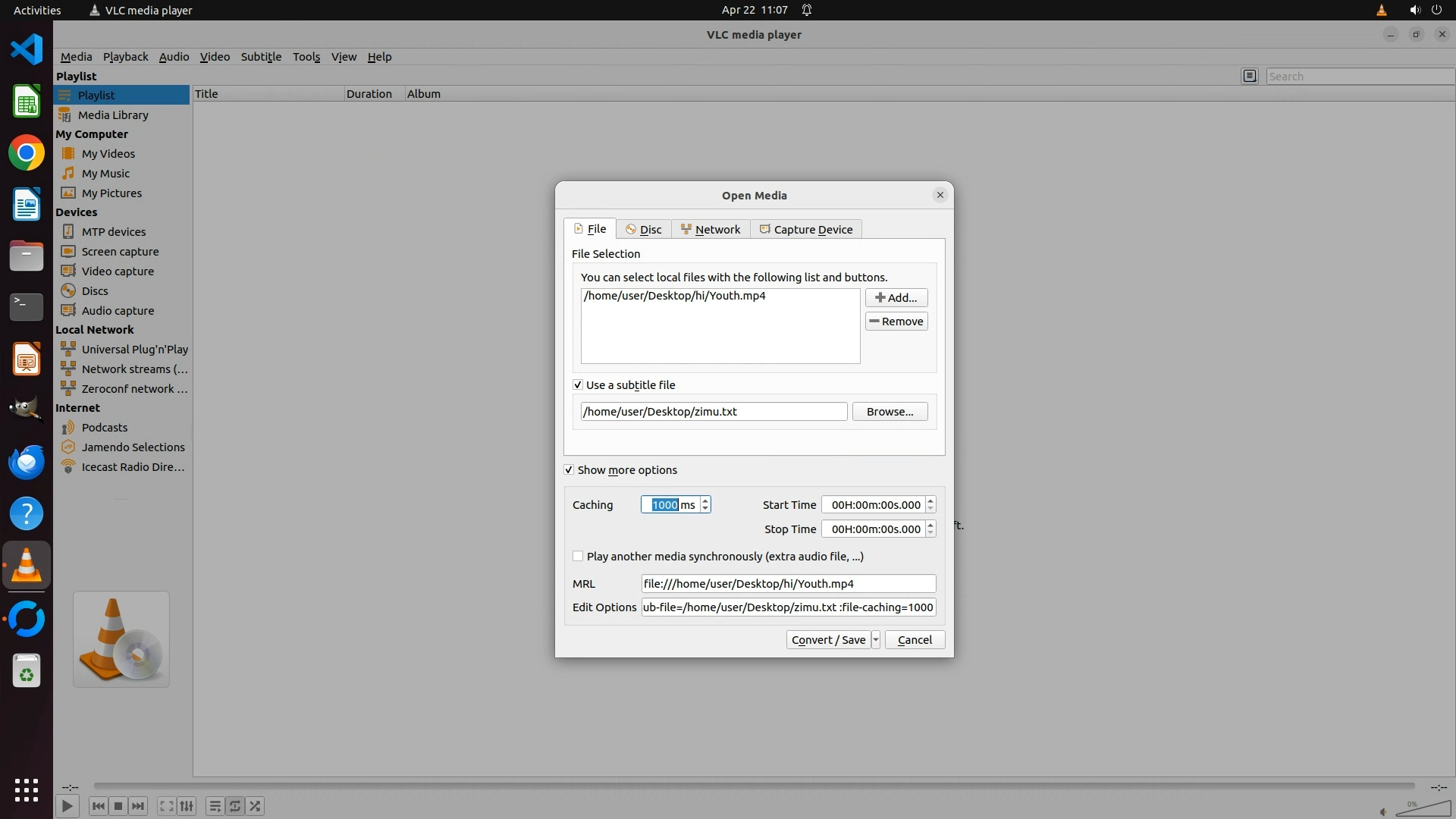This screenshot has height=819, width=1456.
Task: Open the Subtitle menu
Action: tap(261, 56)
